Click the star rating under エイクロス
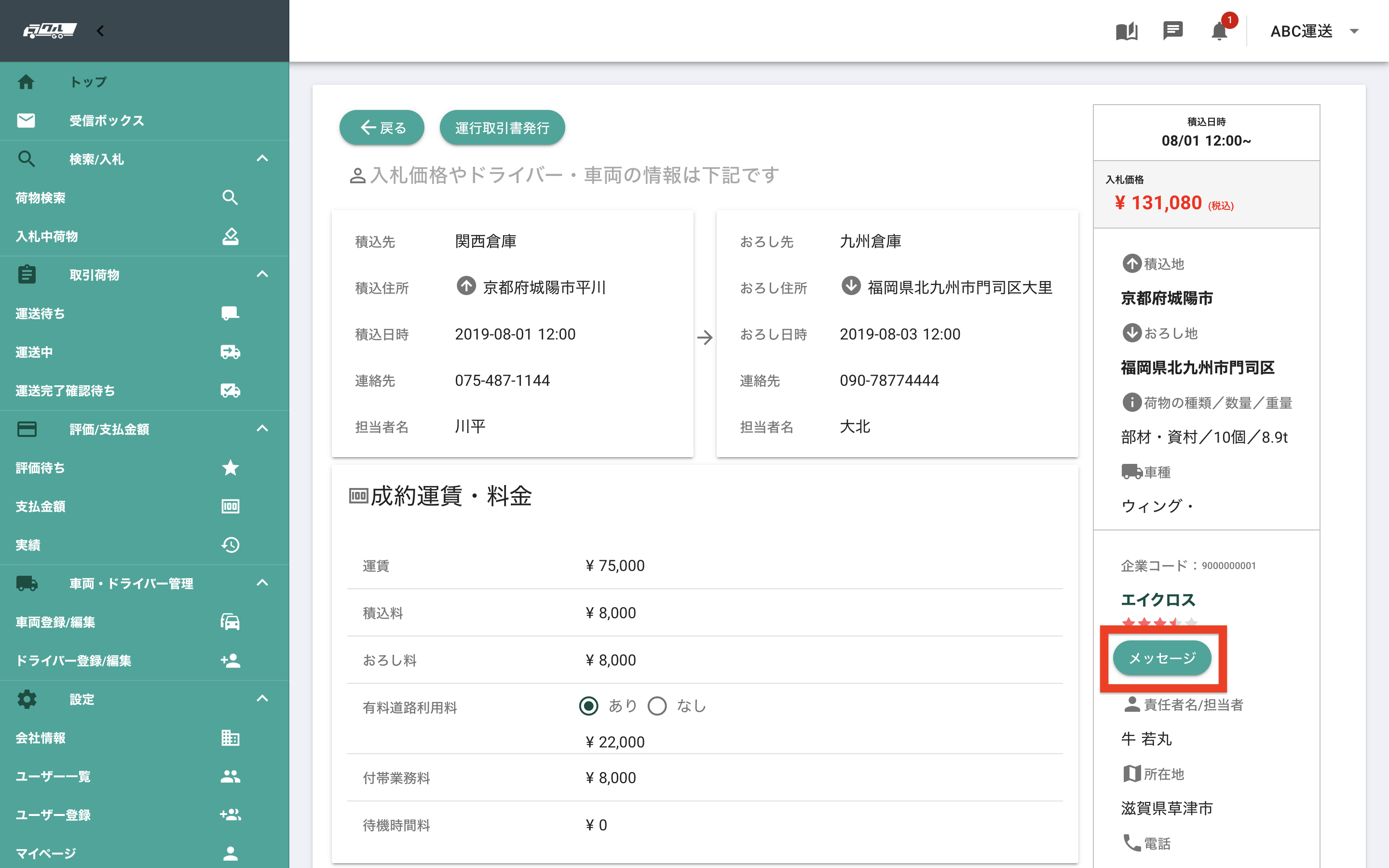1389x868 pixels. 1159,622
